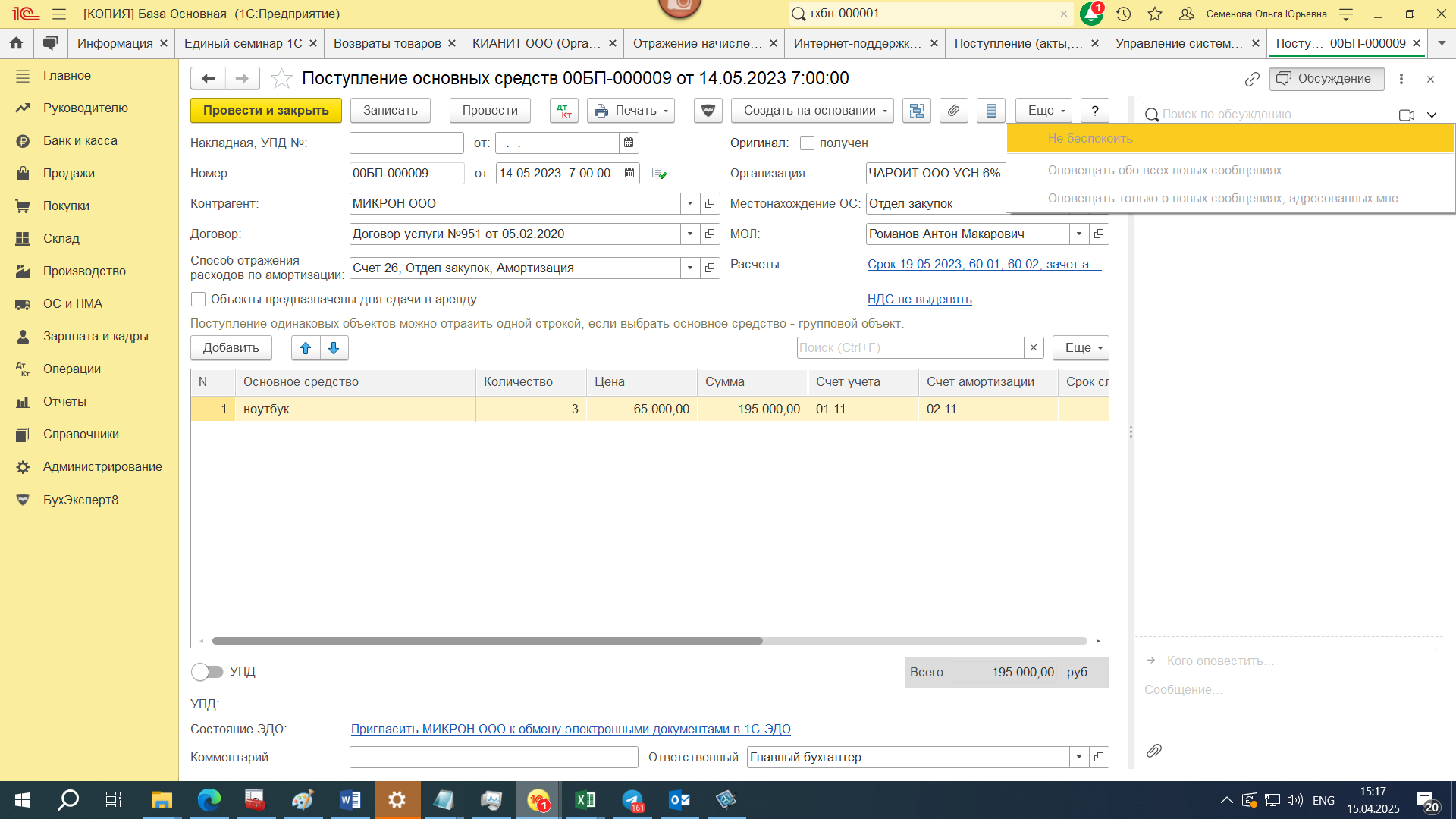Open Excel from Windows taskbar
This screenshot has width=1456, height=819.
(x=585, y=800)
